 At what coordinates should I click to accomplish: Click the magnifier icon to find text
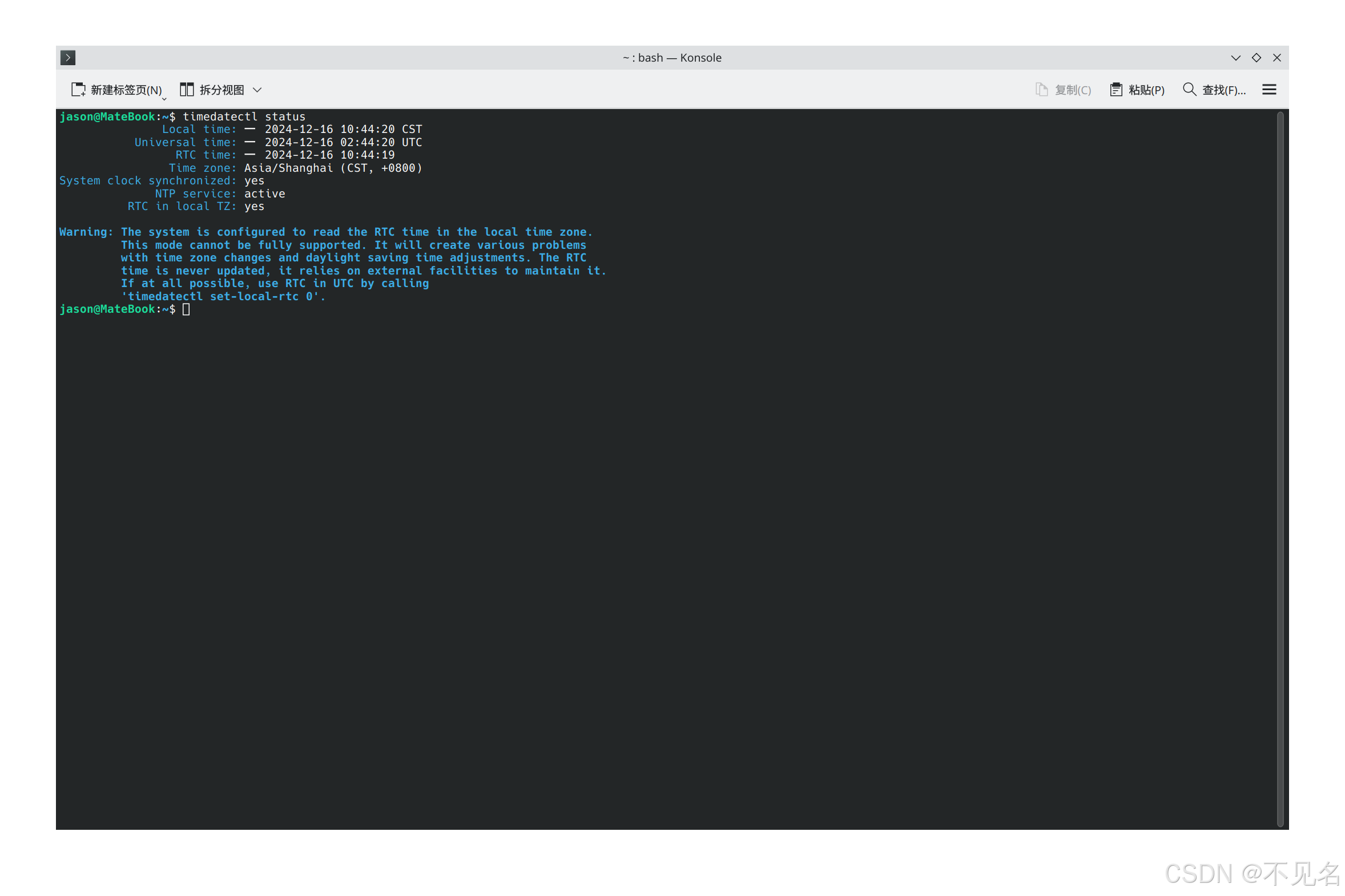[x=1190, y=89]
